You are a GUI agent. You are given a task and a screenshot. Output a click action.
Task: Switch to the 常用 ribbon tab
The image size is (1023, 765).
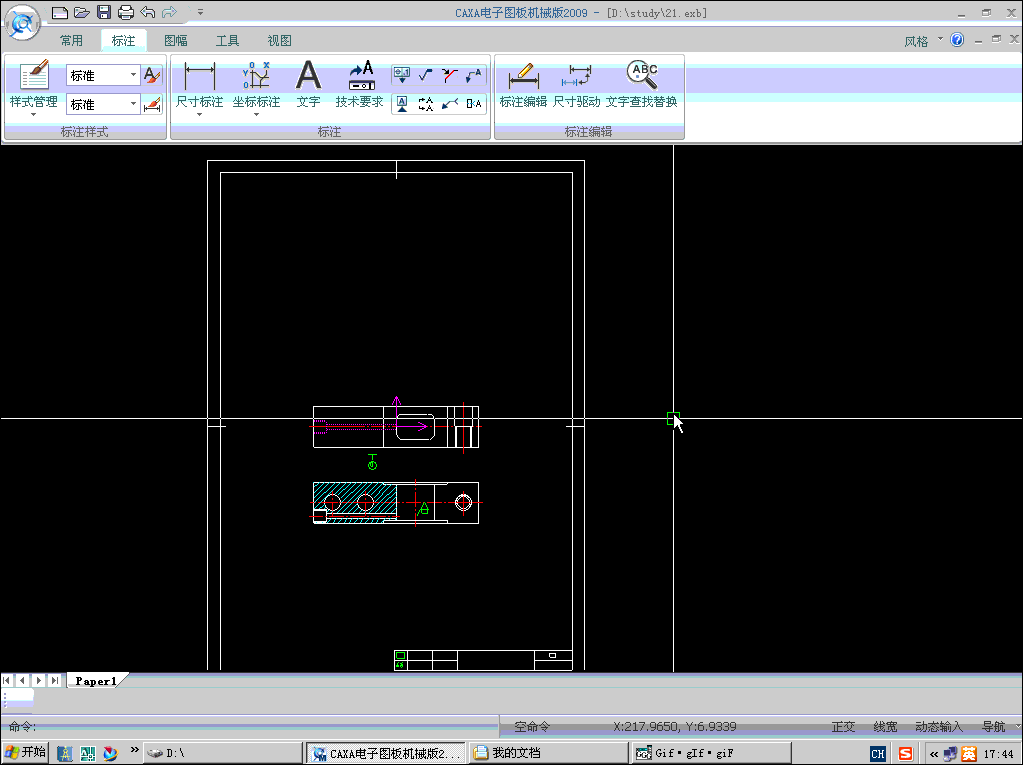click(x=72, y=40)
